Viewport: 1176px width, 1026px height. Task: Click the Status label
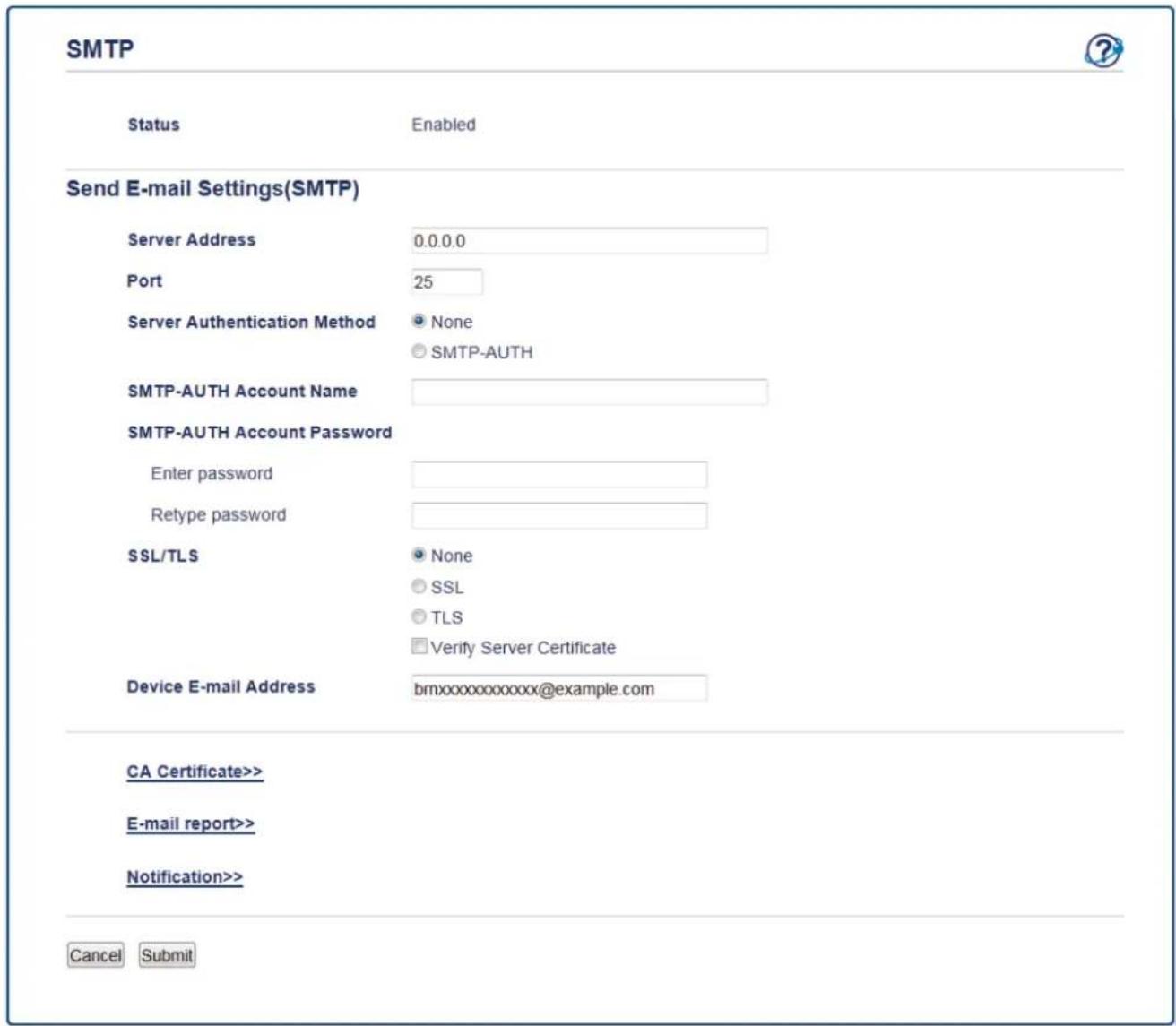coord(153,125)
